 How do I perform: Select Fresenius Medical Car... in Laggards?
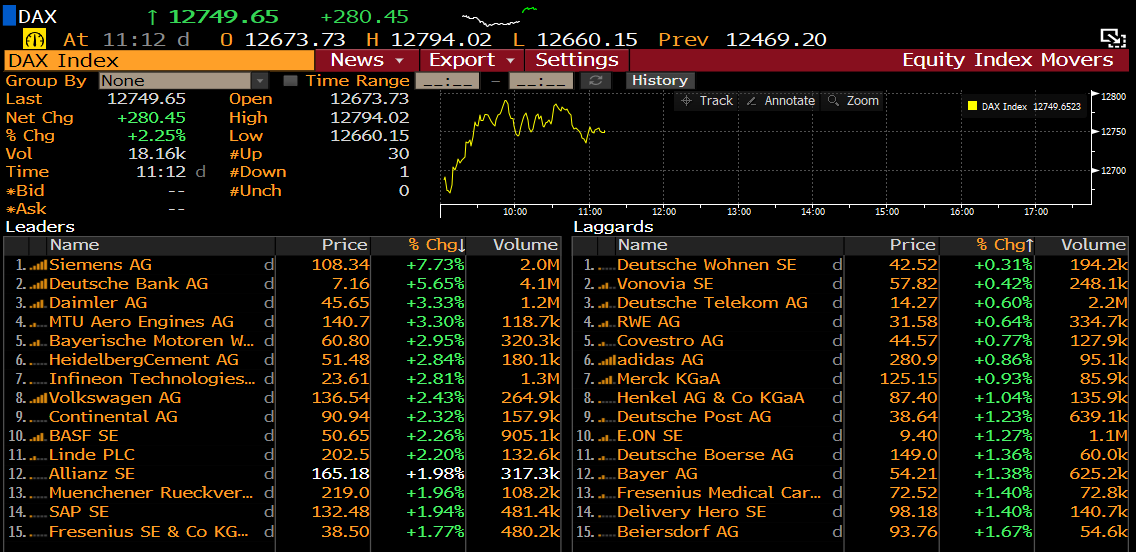720,493
